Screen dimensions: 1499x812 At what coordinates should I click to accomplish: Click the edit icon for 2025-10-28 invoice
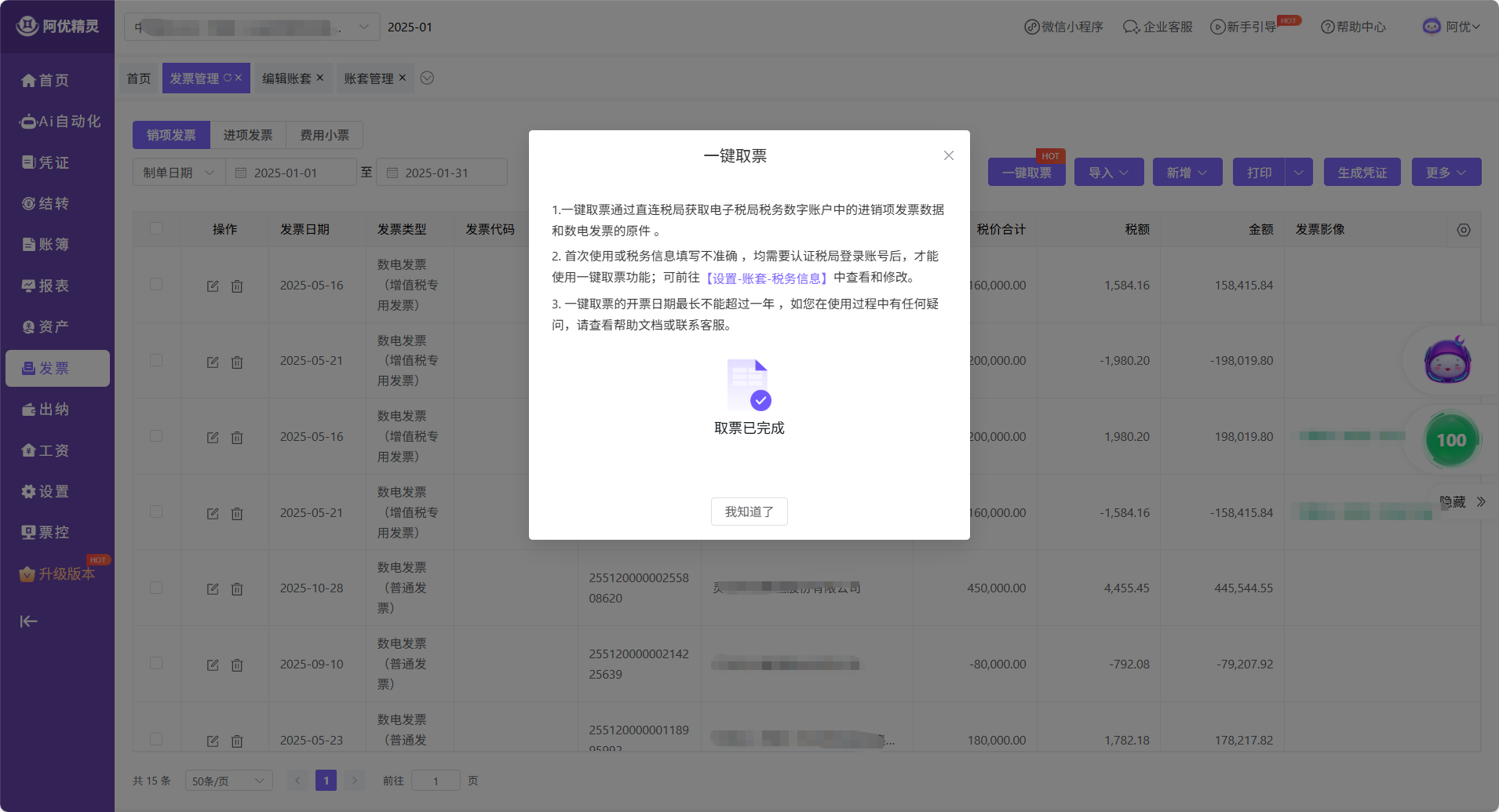coord(213,588)
